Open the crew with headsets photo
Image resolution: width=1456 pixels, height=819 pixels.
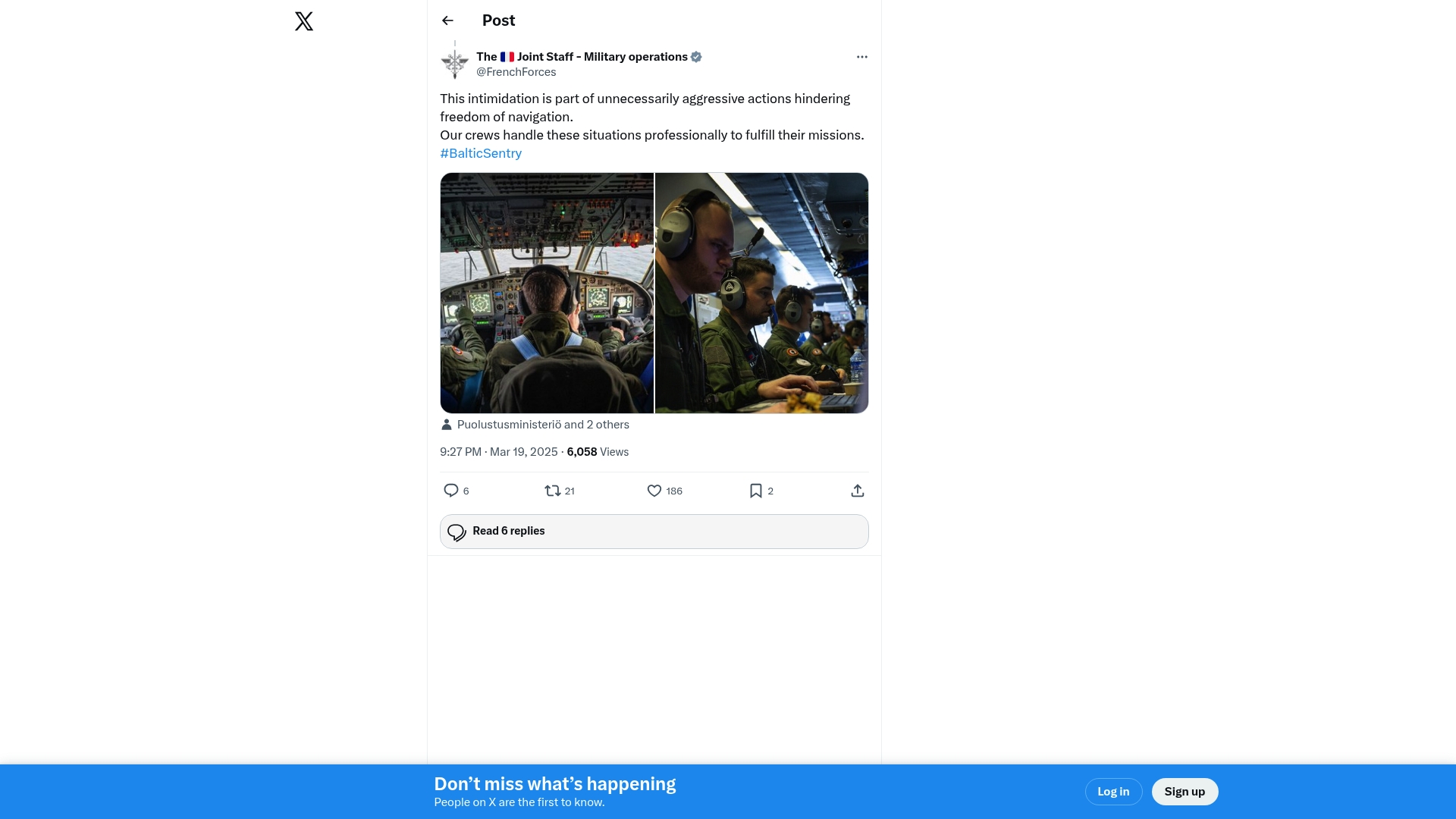click(x=761, y=293)
